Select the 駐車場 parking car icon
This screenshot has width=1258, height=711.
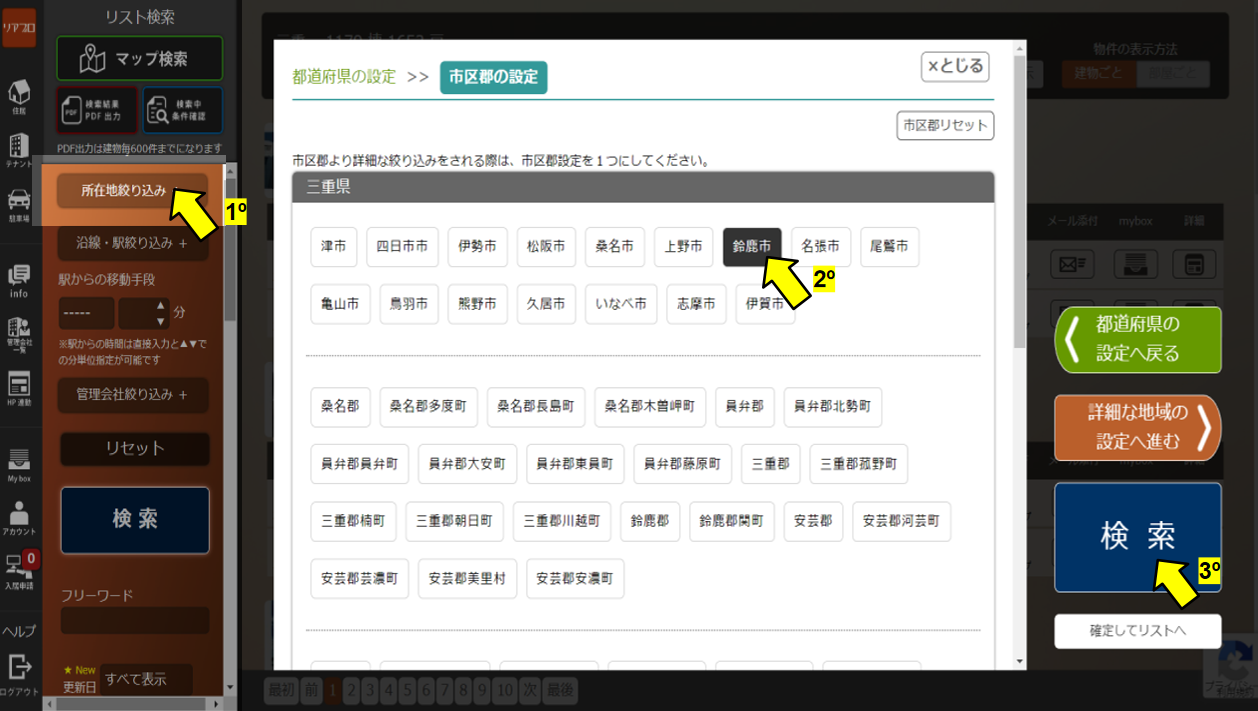[19, 202]
